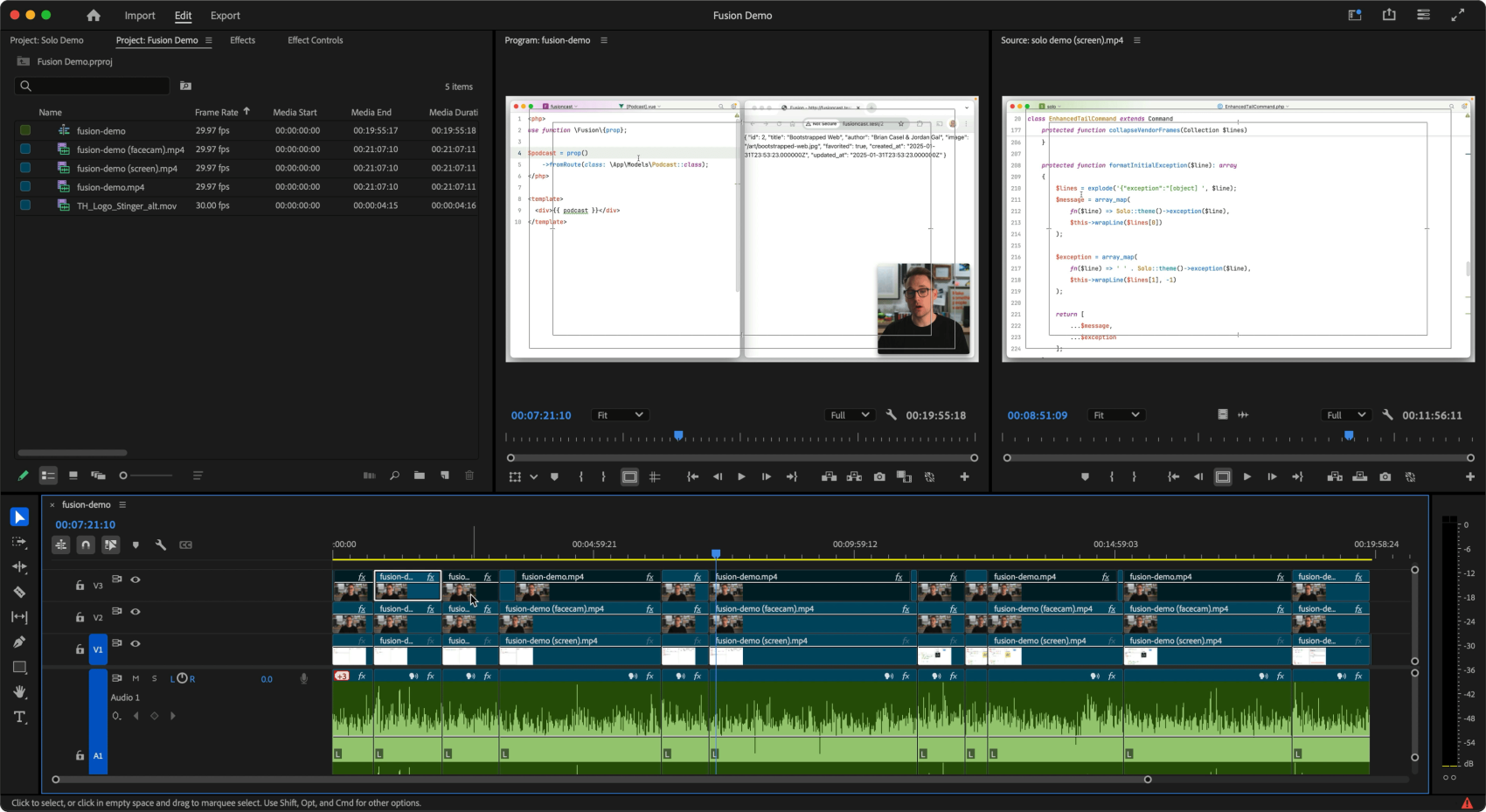Select the Slip tool

click(19, 617)
